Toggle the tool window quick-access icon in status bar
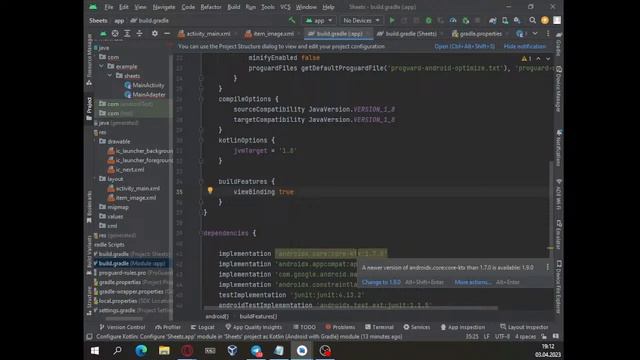 point(89,337)
